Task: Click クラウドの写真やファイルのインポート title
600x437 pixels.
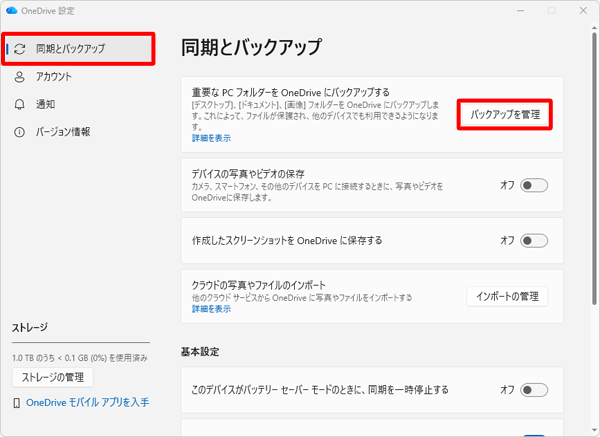Action: (x=259, y=285)
